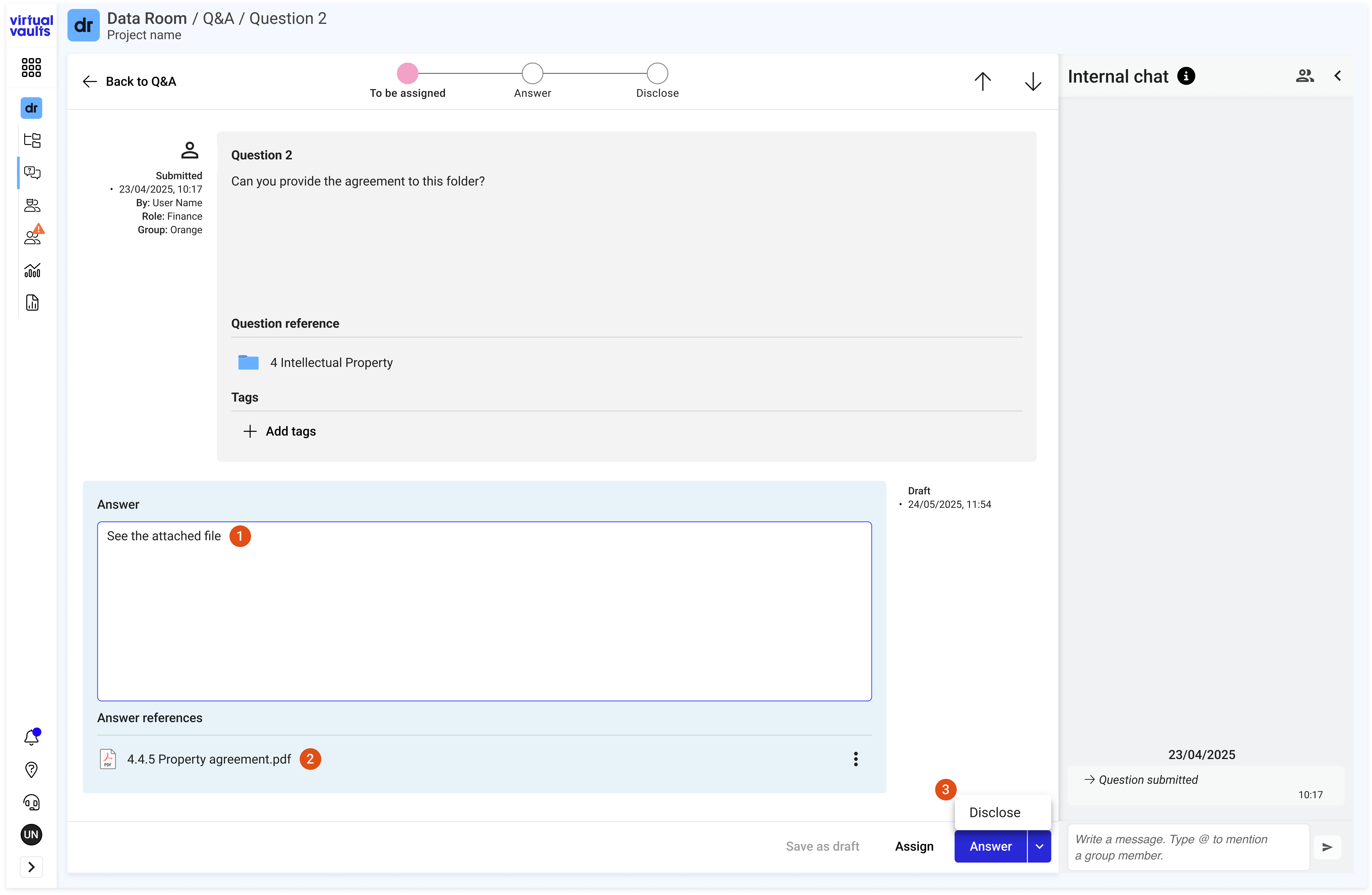Click 'Can you provide the agreement' question text
The width and height of the screenshot is (1372, 895).
point(358,181)
